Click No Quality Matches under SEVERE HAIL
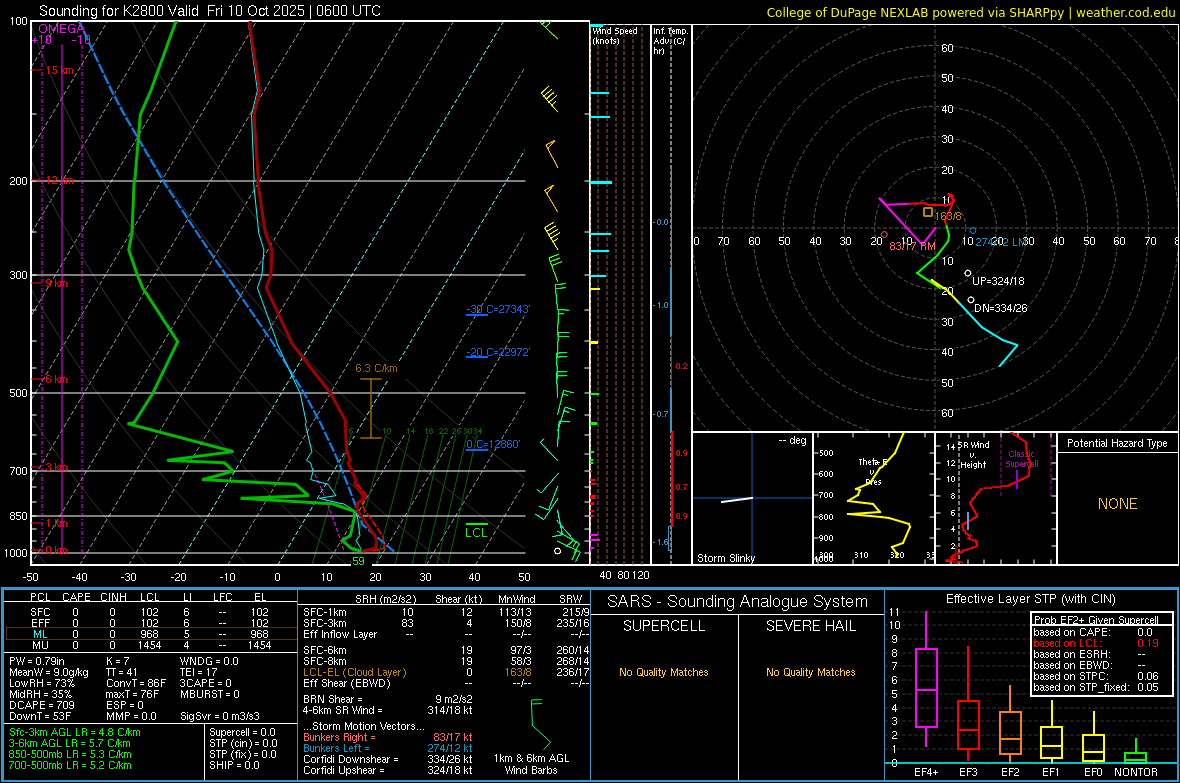Screen dimensions: 1180x783 [810, 672]
